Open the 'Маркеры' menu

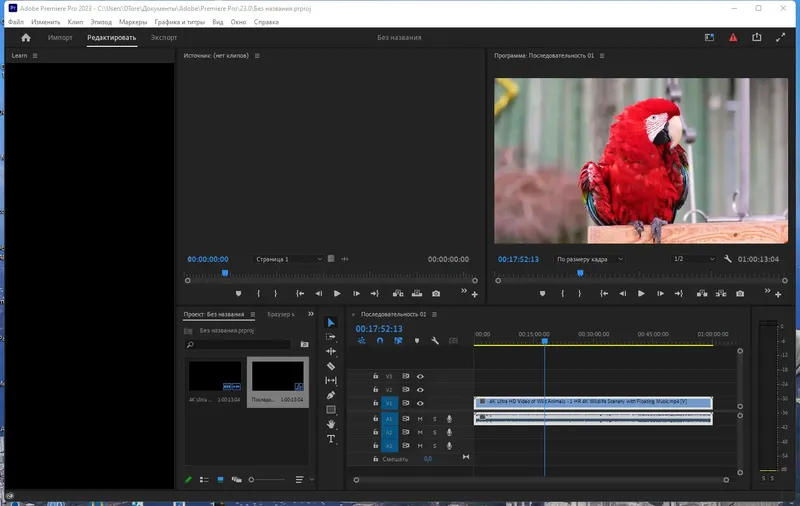point(132,21)
